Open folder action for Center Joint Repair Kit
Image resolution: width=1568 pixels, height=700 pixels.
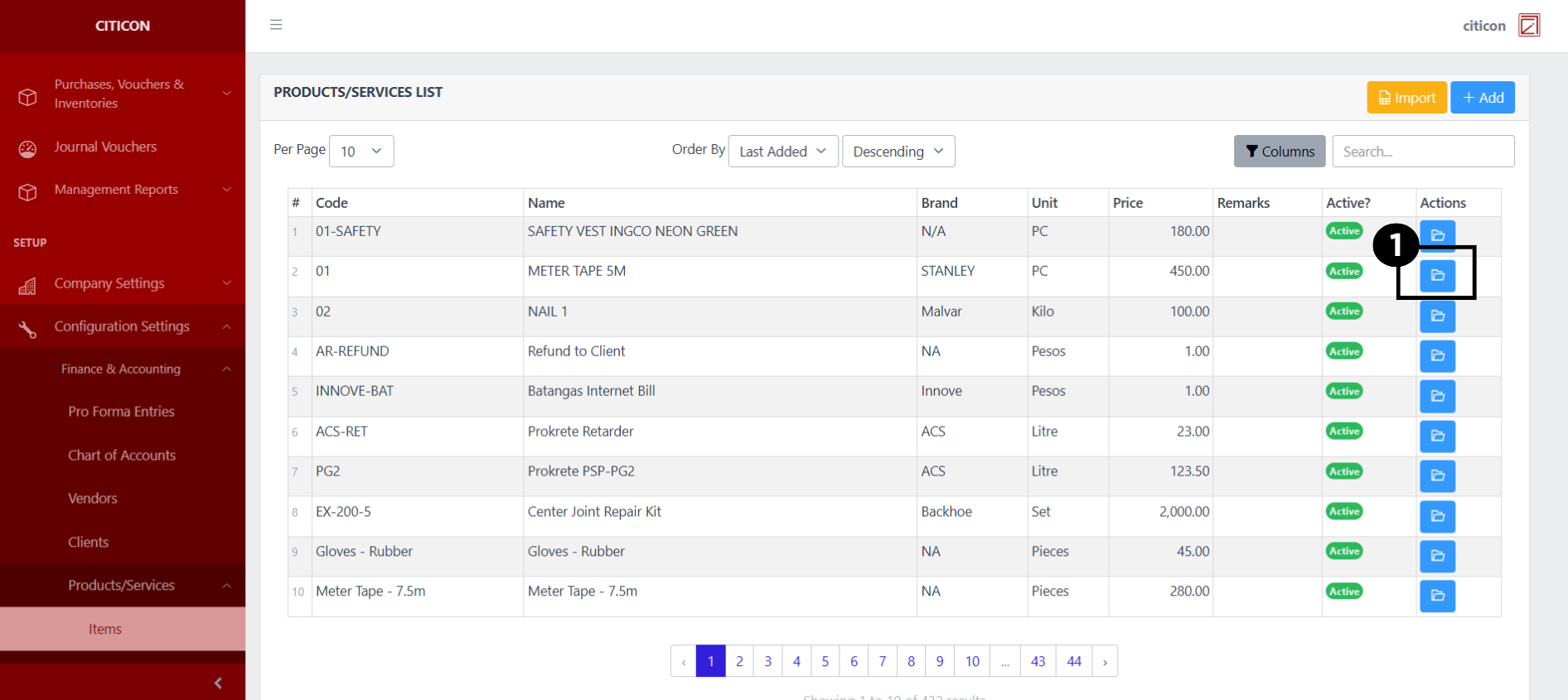[x=1437, y=516]
